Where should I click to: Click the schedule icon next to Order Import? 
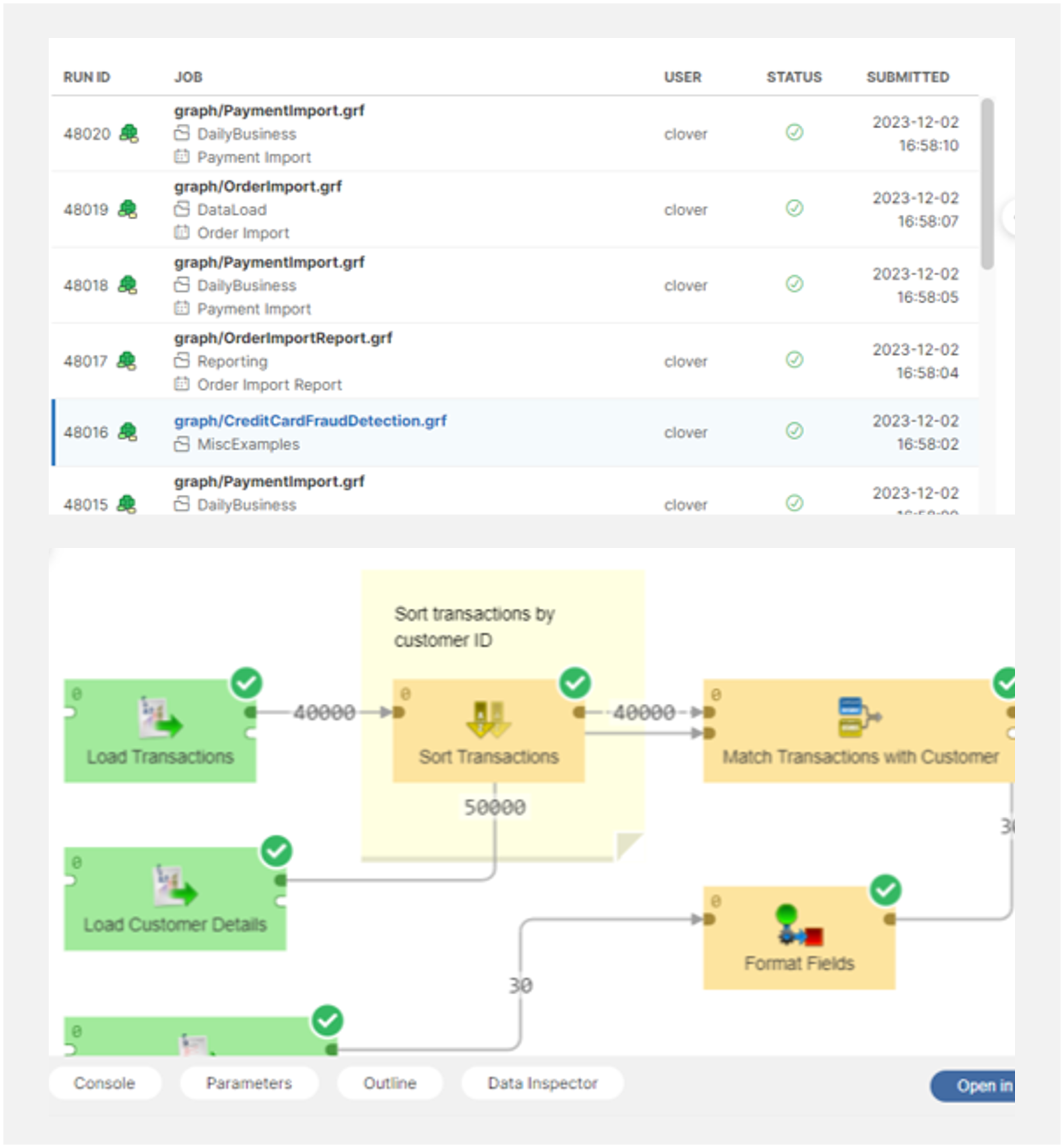[182, 233]
